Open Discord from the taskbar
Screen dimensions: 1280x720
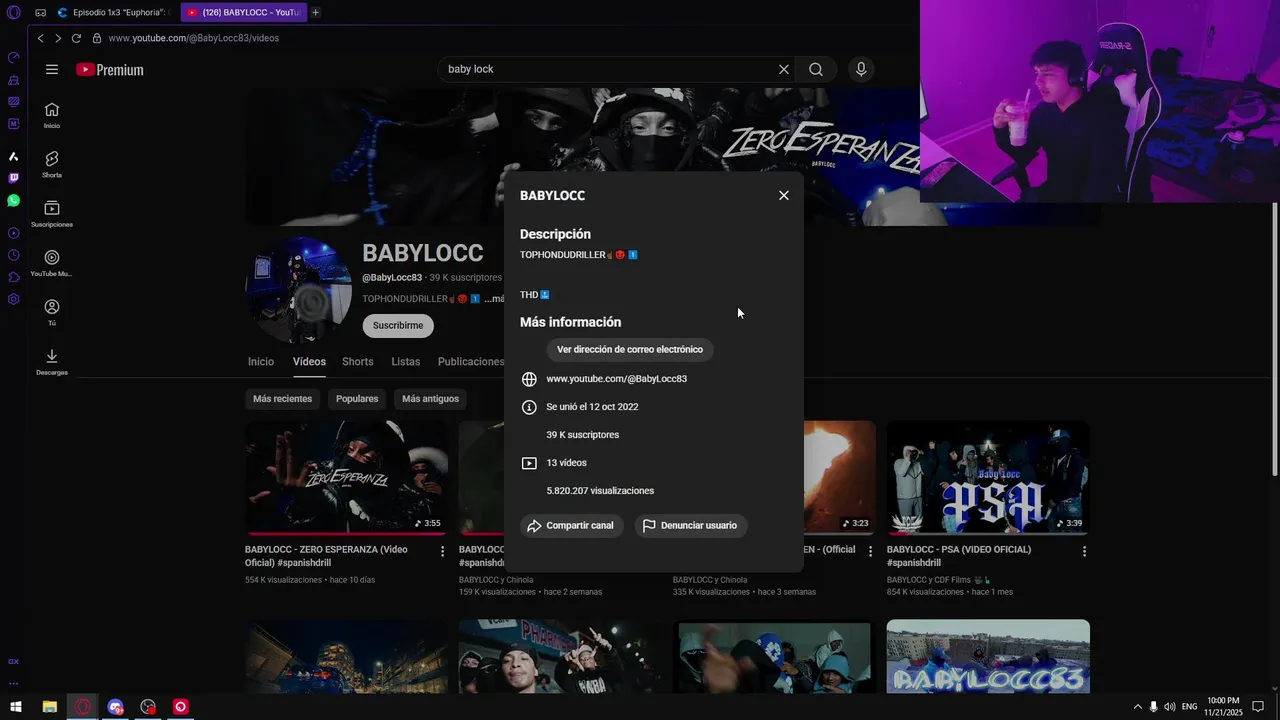tap(115, 707)
